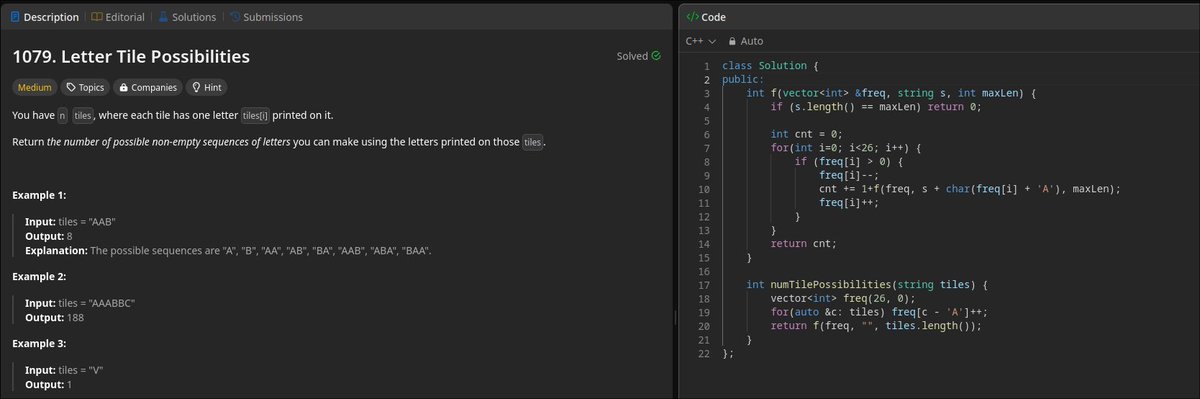This screenshot has width=1200, height=399.
Task: Click the Submissions history icon
Action: (234, 17)
